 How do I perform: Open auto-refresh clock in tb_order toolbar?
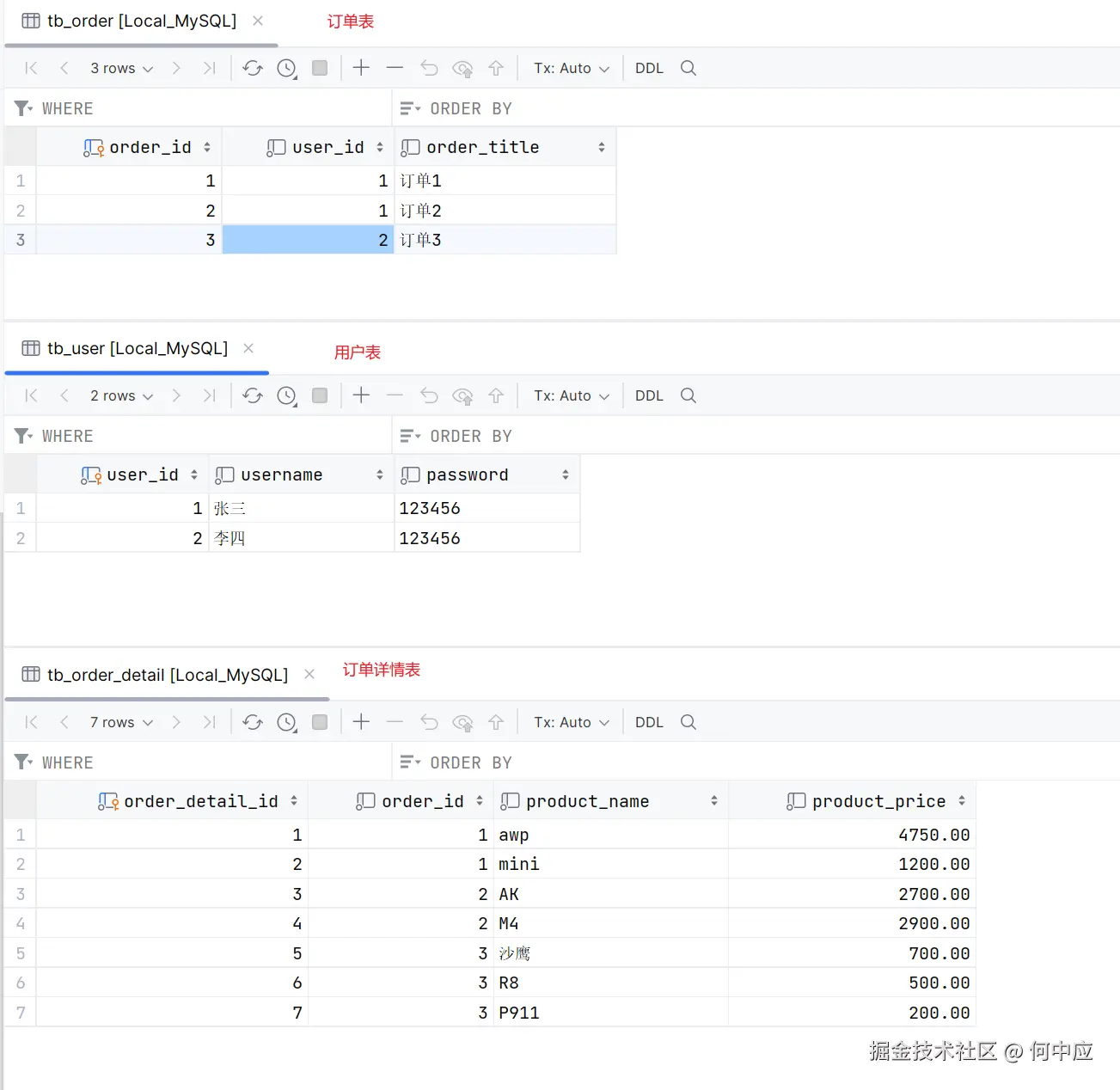[x=287, y=68]
